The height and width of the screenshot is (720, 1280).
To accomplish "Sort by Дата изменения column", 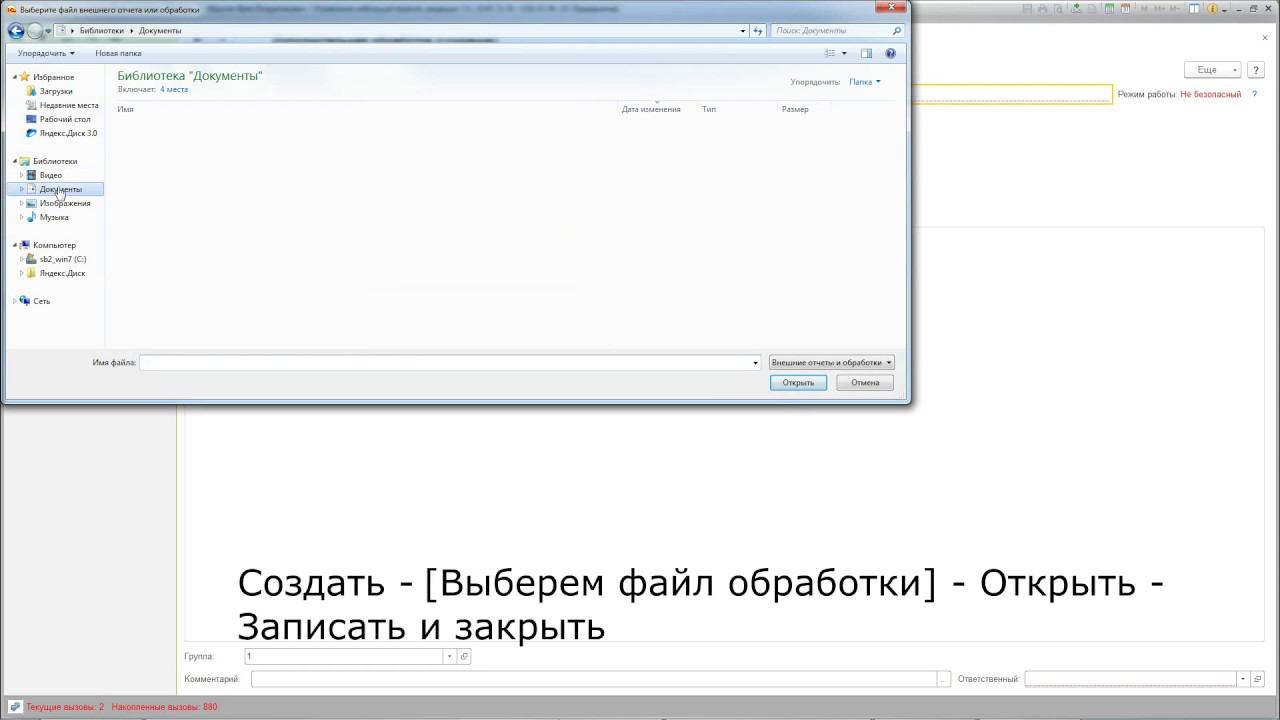I will click(x=651, y=109).
